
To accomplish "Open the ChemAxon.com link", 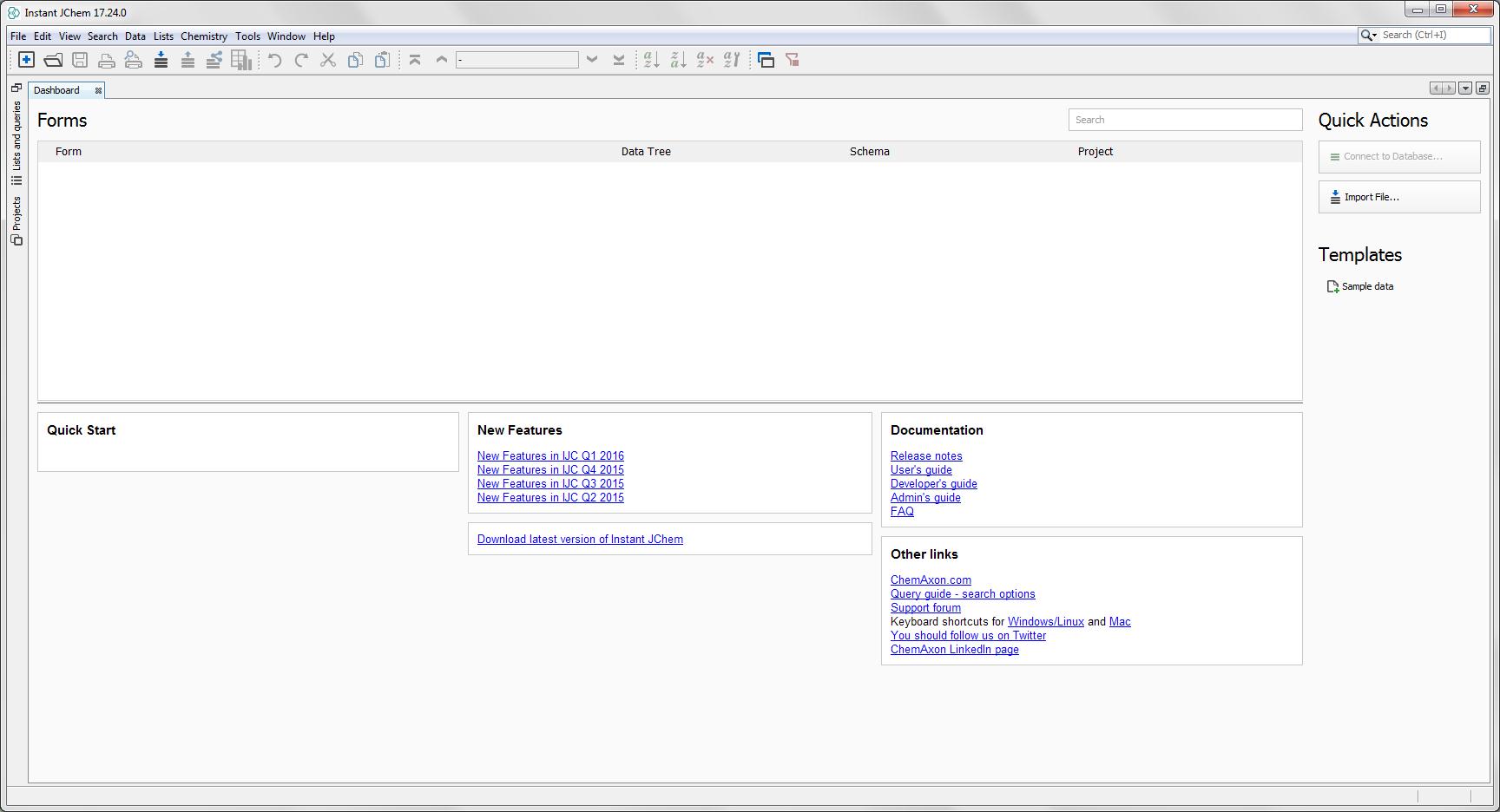I will click(931, 580).
